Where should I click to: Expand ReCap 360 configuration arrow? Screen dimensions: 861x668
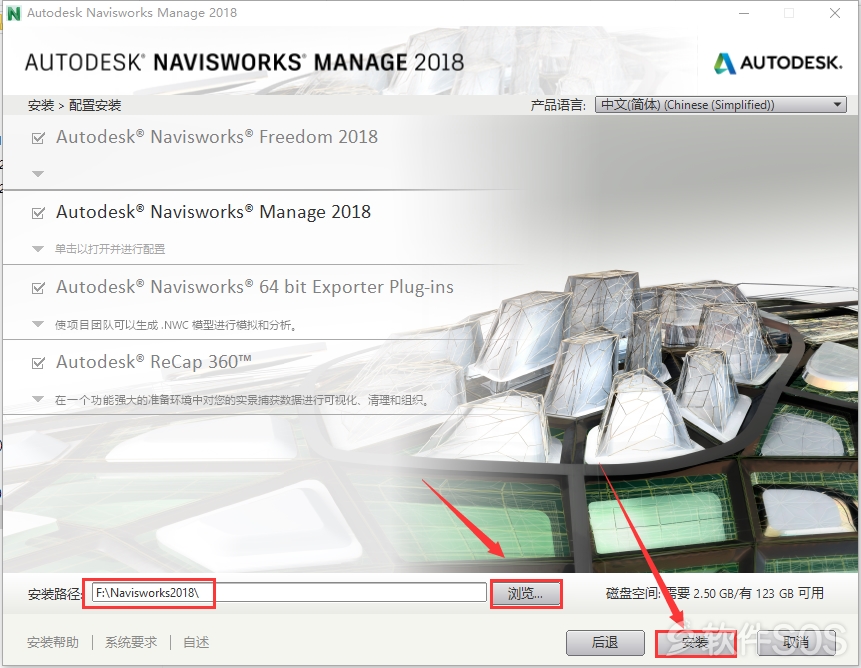(38, 399)
